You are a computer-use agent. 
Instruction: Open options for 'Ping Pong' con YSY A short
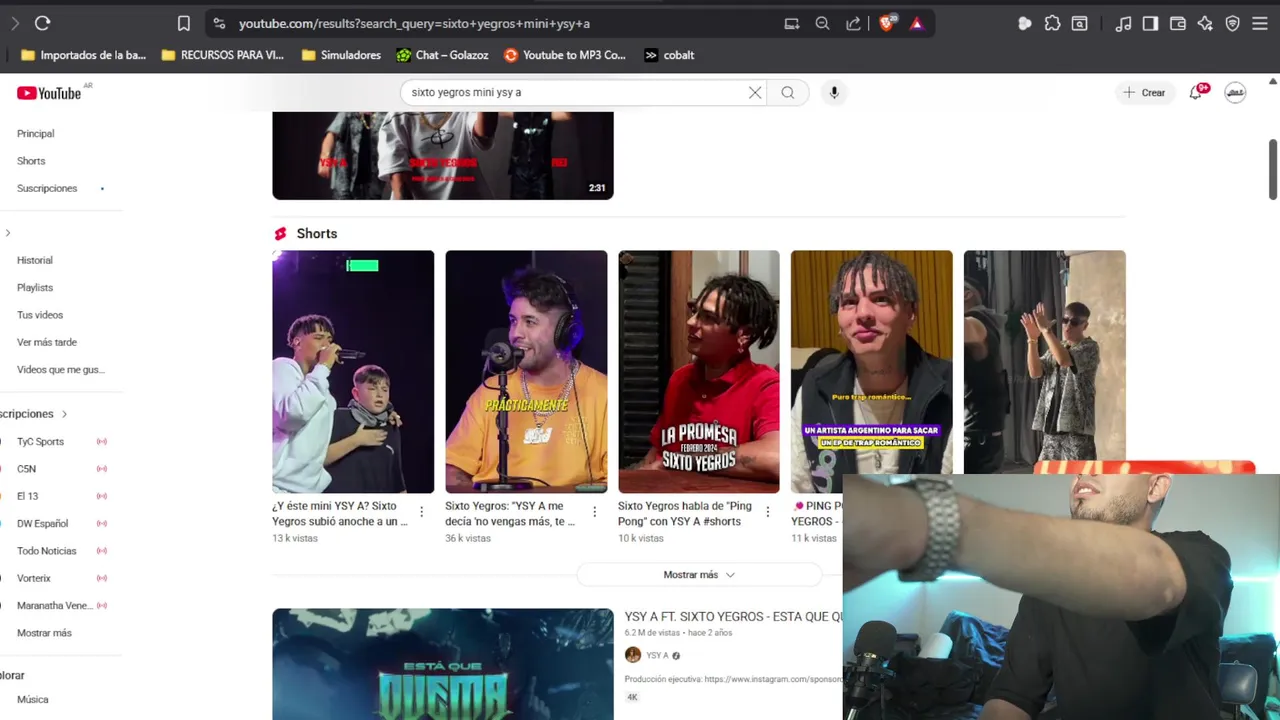pos(767,512)
